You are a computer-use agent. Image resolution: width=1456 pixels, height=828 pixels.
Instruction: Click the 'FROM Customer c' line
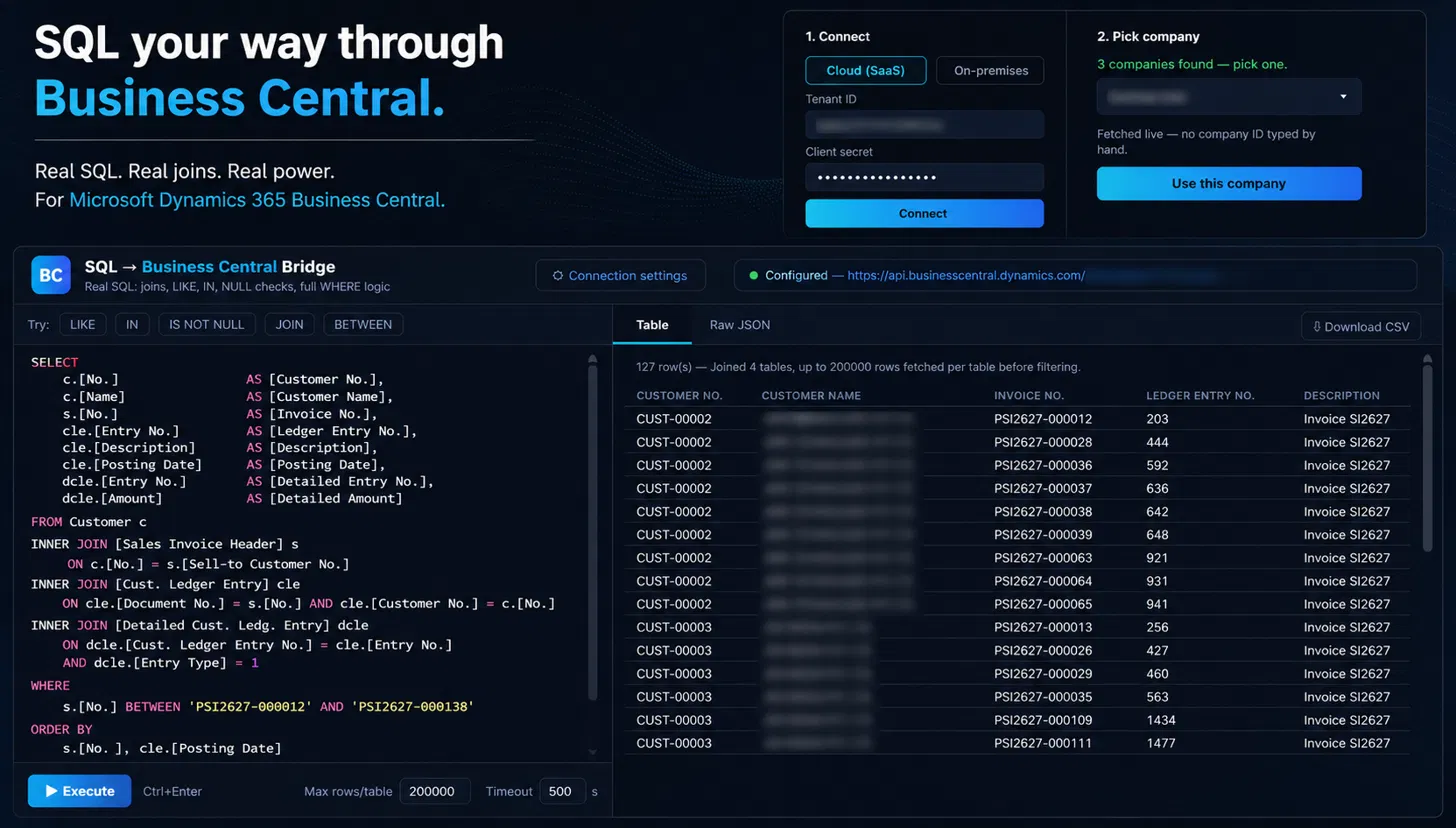tap(89, 522)
